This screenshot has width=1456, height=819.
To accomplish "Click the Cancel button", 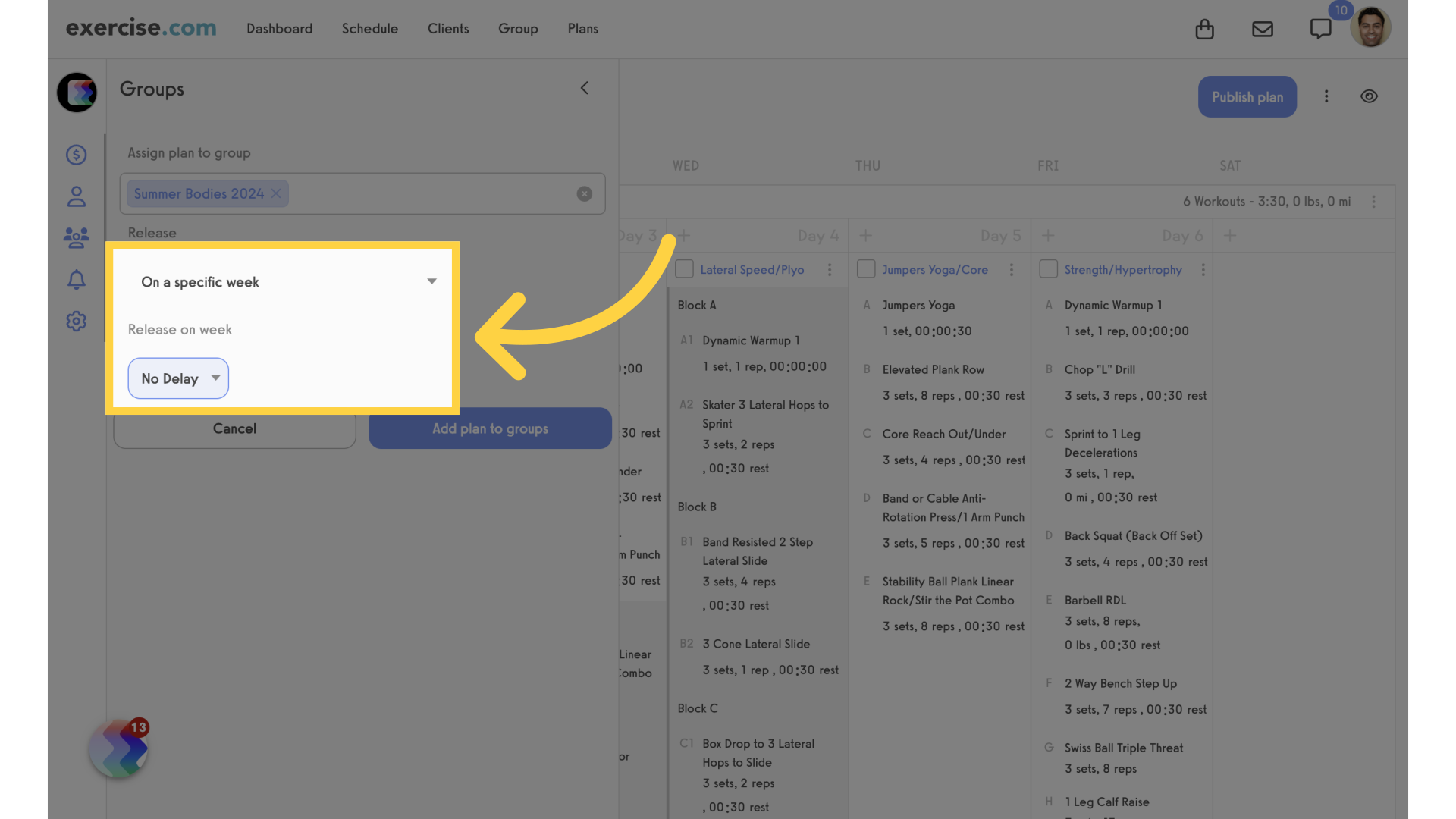I will pos(234,428).
